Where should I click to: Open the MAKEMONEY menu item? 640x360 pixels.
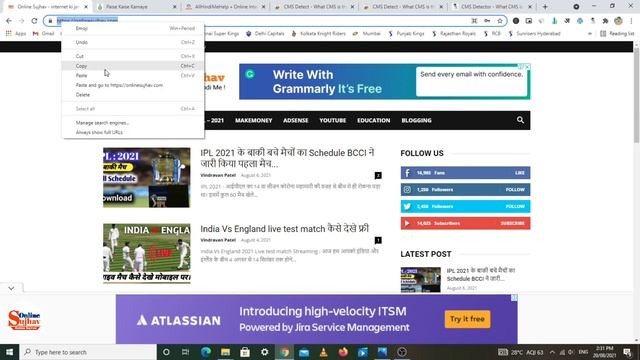coord(253,120)
